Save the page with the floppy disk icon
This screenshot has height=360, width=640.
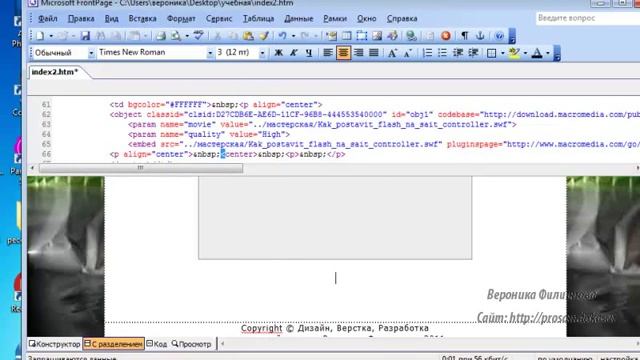(85, 36)
